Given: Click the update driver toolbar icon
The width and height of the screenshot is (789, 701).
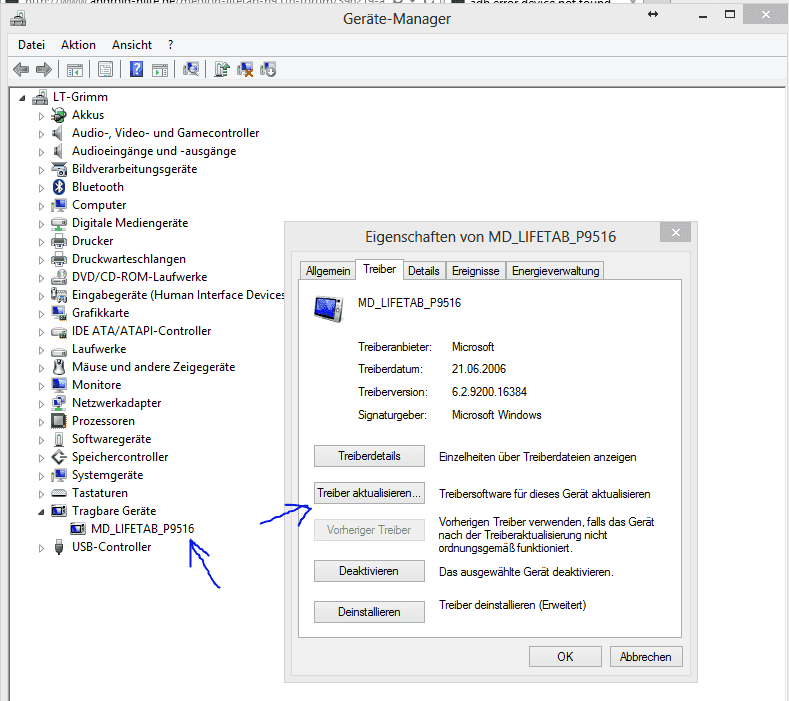Looking at the screenshot, I should (222, 69).
